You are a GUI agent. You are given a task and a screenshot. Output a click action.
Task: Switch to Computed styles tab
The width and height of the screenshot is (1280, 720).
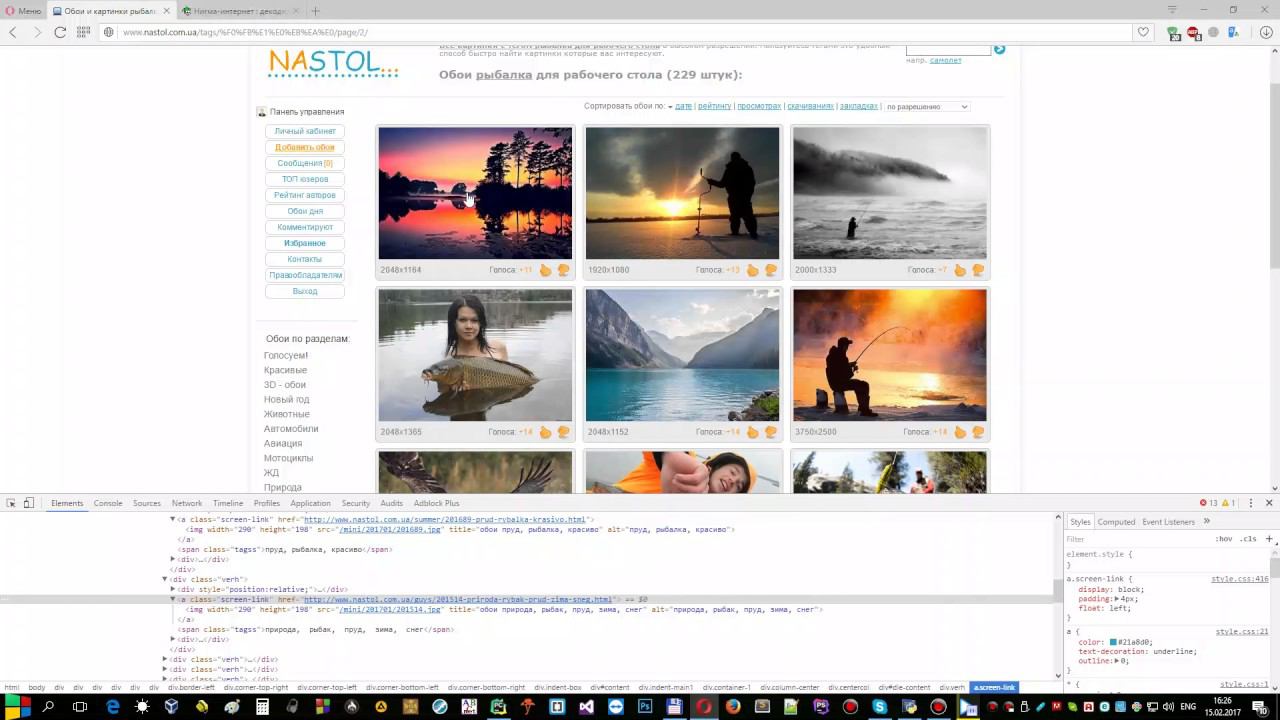[x=1116, y=522]
